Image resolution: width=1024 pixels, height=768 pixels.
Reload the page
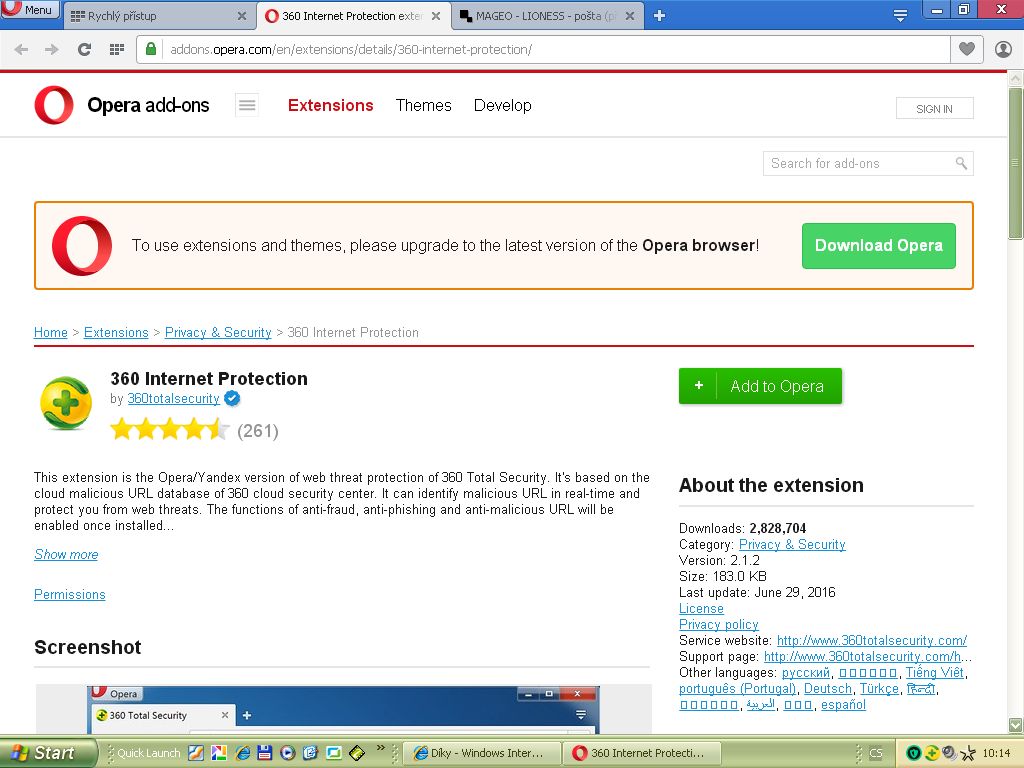(84, 49)
